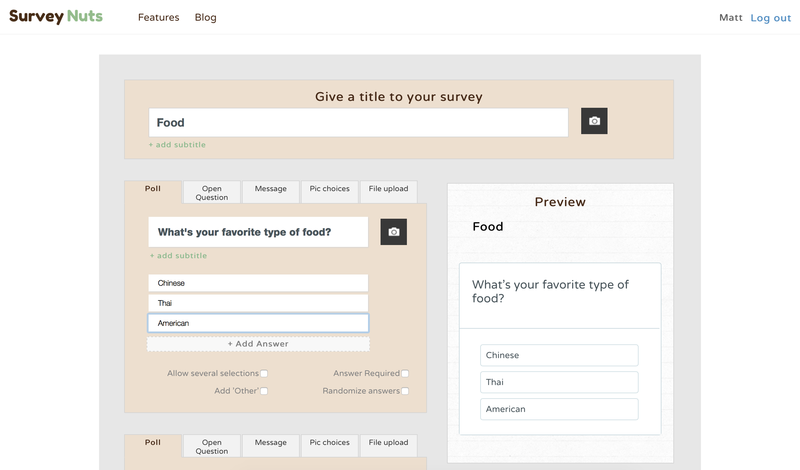800x470 pixels.
Task: Open Pic choices tab in first question
Action: (329, 189)
